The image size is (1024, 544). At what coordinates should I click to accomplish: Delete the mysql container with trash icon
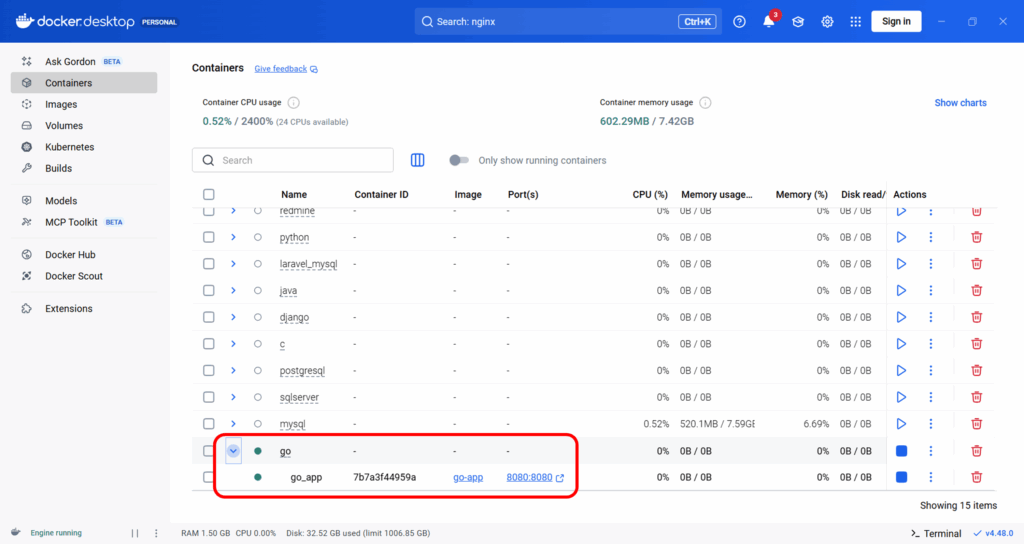pyautogui.click(x=976, y=424)
